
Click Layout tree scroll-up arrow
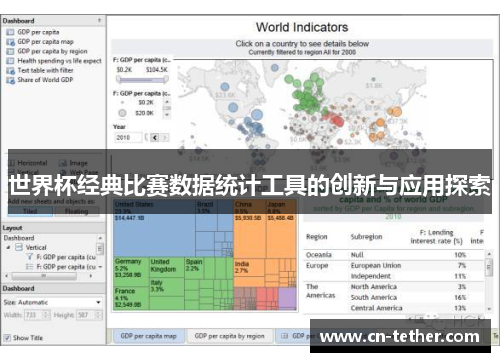(100, 238)
